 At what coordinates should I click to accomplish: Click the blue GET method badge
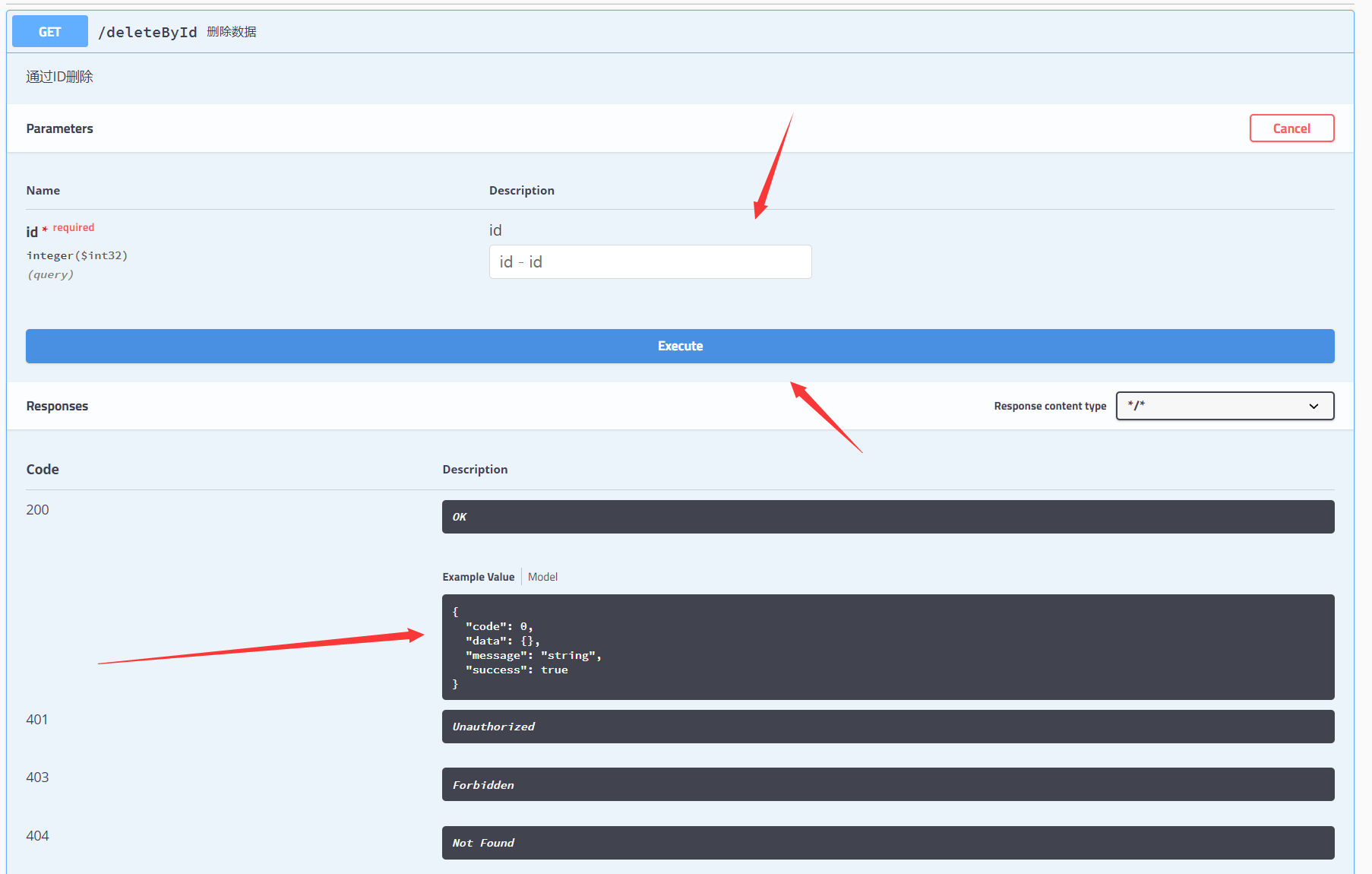[50, 32]
